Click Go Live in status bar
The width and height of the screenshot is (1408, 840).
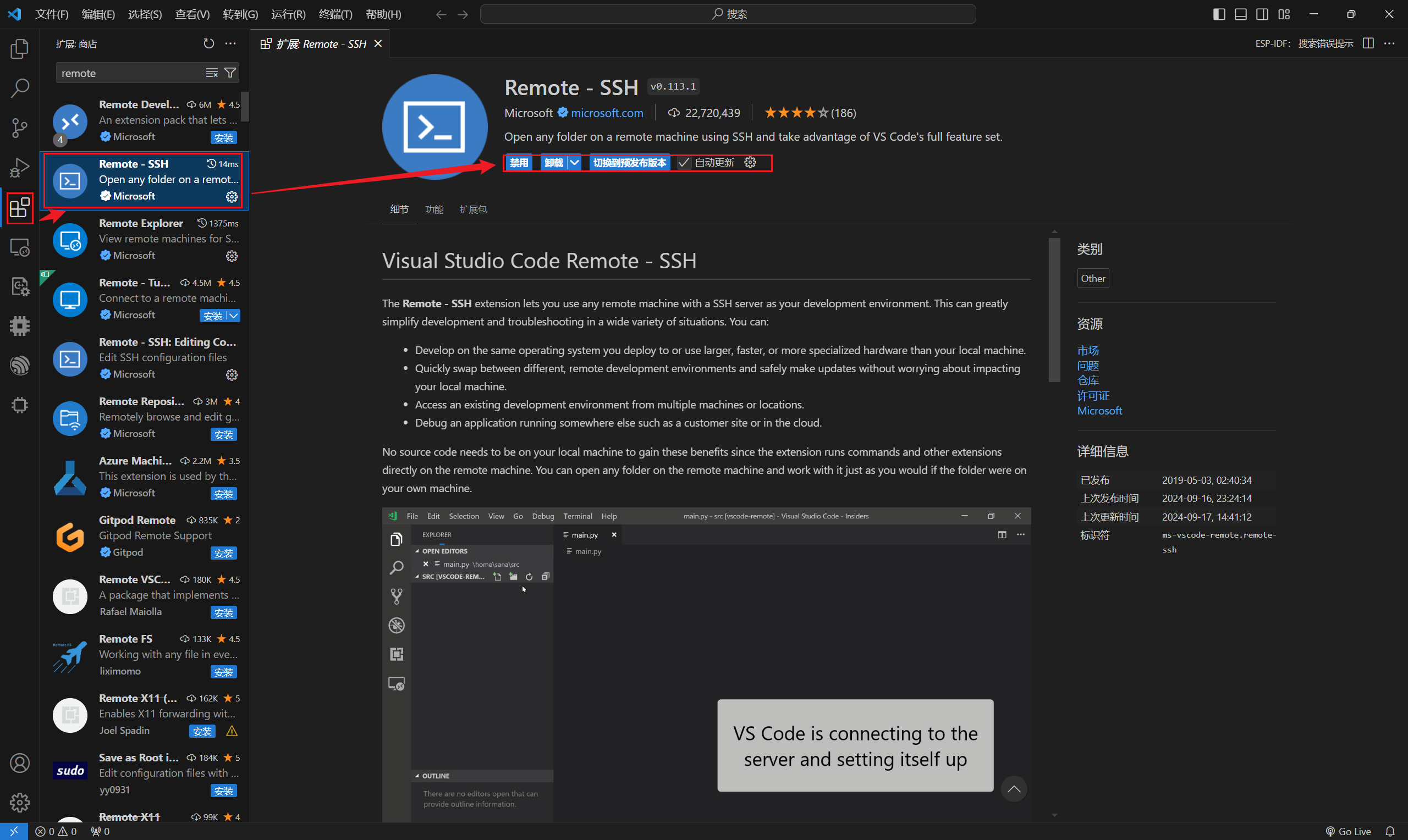coord(1348,832)
